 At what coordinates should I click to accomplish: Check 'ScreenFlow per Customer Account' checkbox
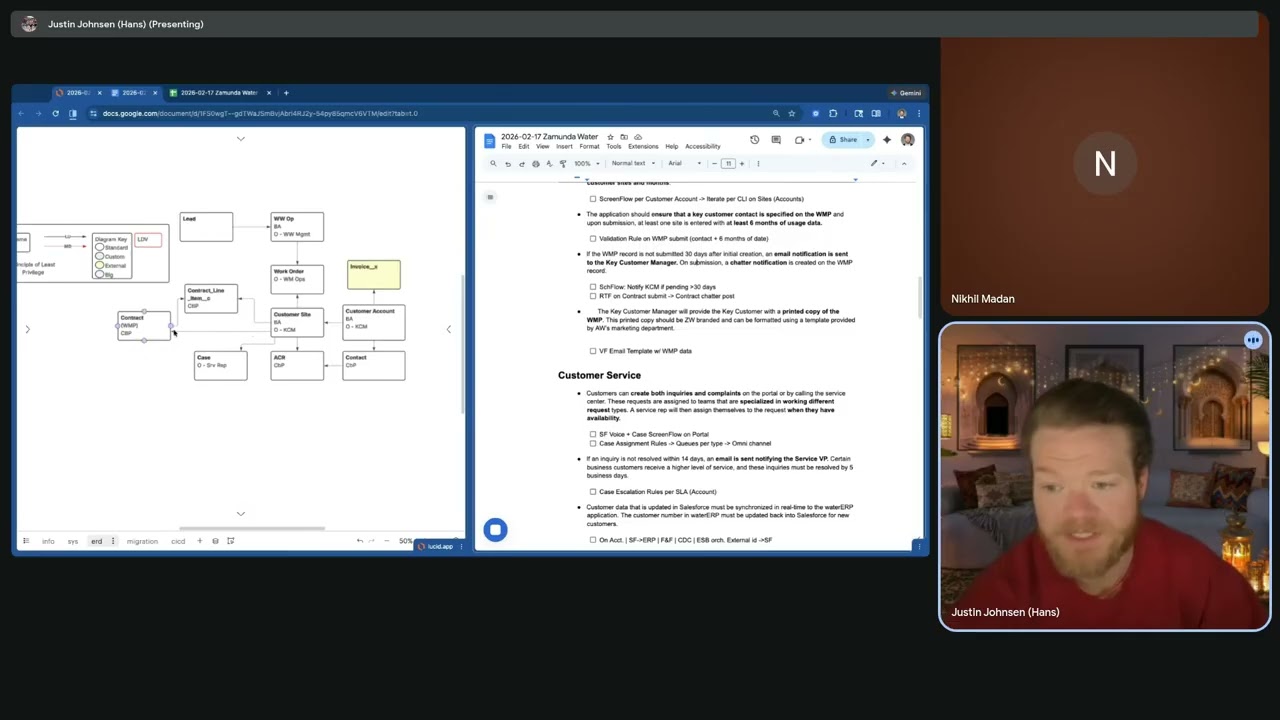pos(593,199)
